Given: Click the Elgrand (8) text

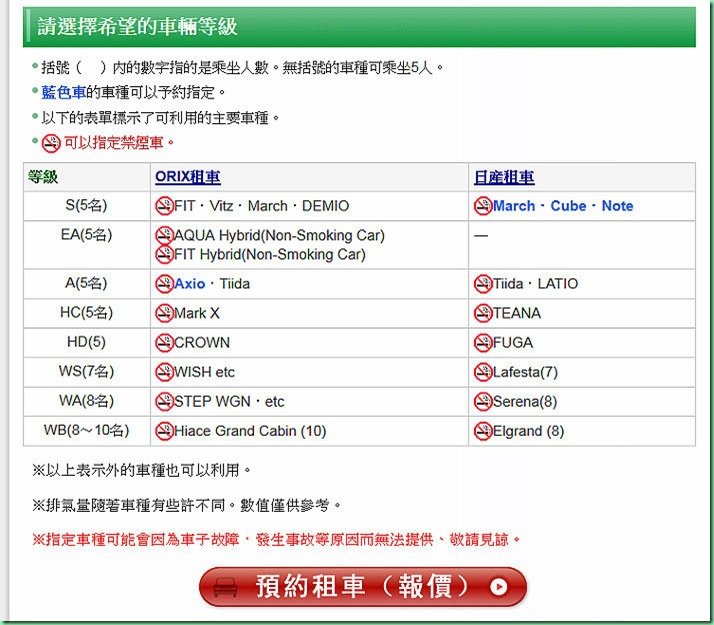Looking at the screenshot, I should pos(528,431).
